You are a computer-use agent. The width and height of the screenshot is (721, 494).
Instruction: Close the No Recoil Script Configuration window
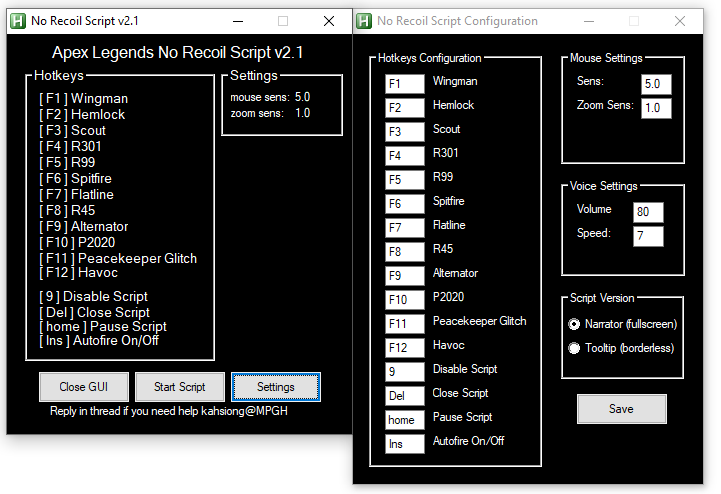coord(680,21)
